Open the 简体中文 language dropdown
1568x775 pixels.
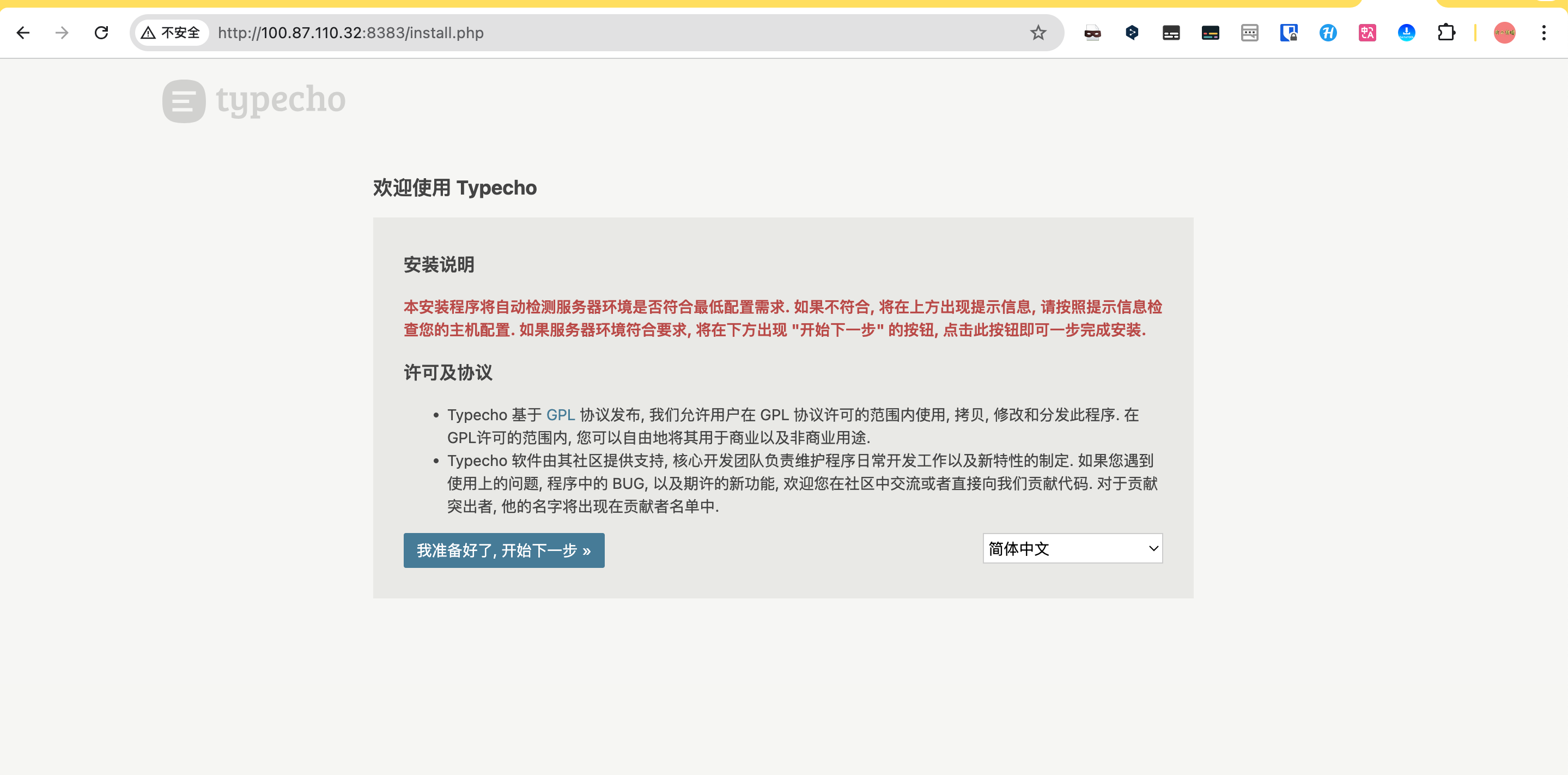click(1072, 548)
